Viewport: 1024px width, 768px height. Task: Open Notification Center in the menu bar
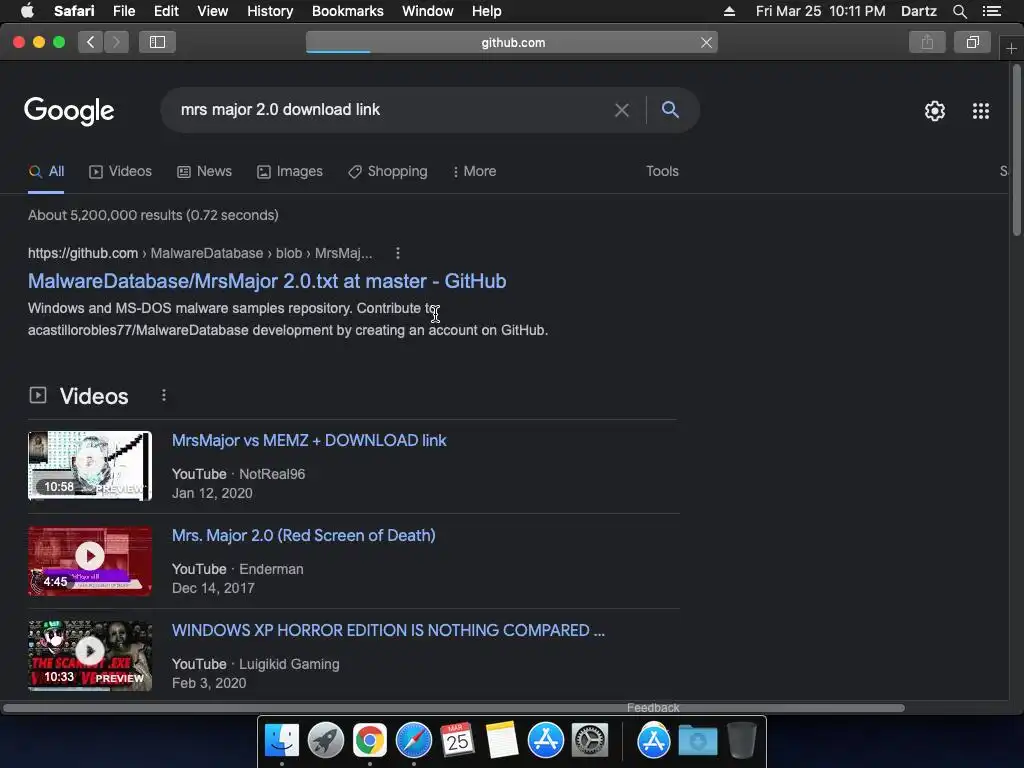click(992, 11)
